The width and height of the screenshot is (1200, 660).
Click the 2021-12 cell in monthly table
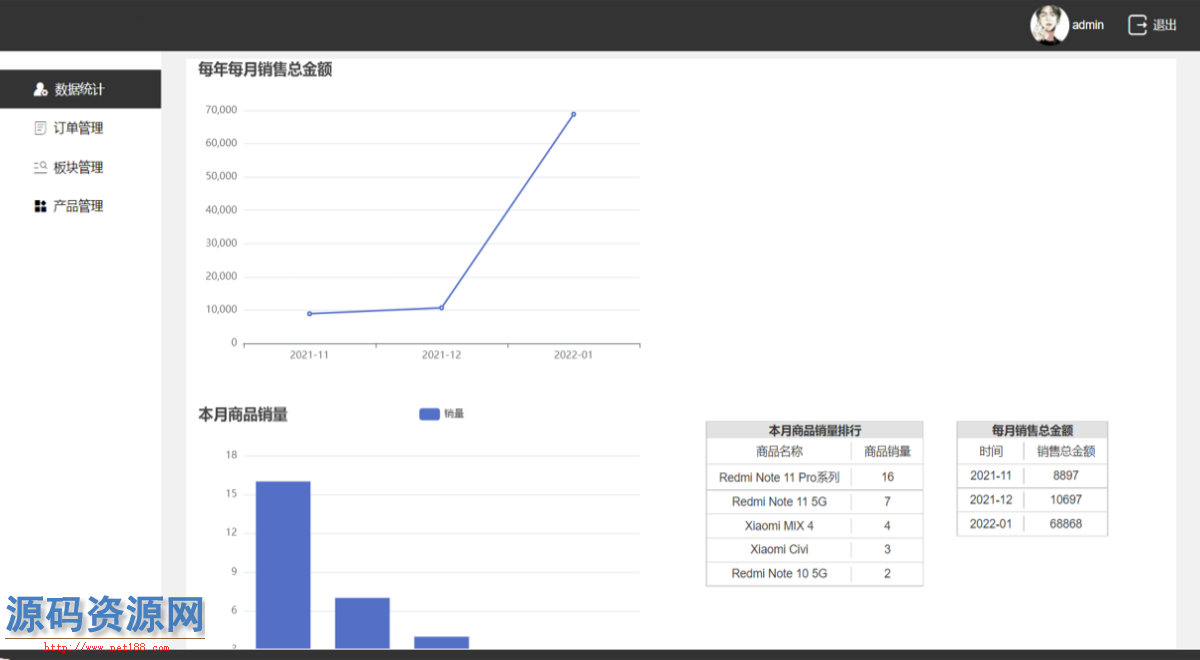(991, 500)
